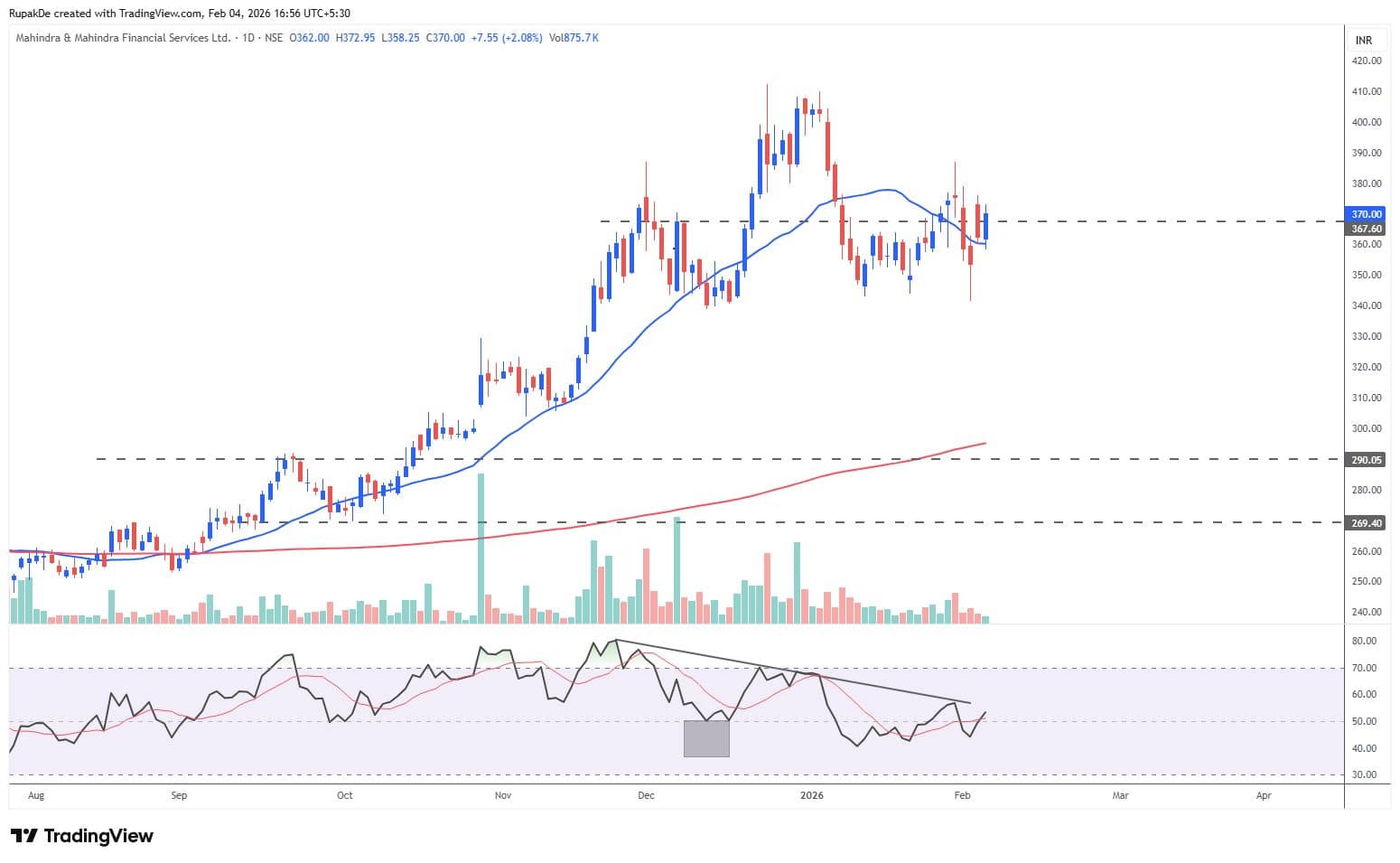Click the 410.00 price scale label
1400x863 pixels.
tap(1367, 91)
